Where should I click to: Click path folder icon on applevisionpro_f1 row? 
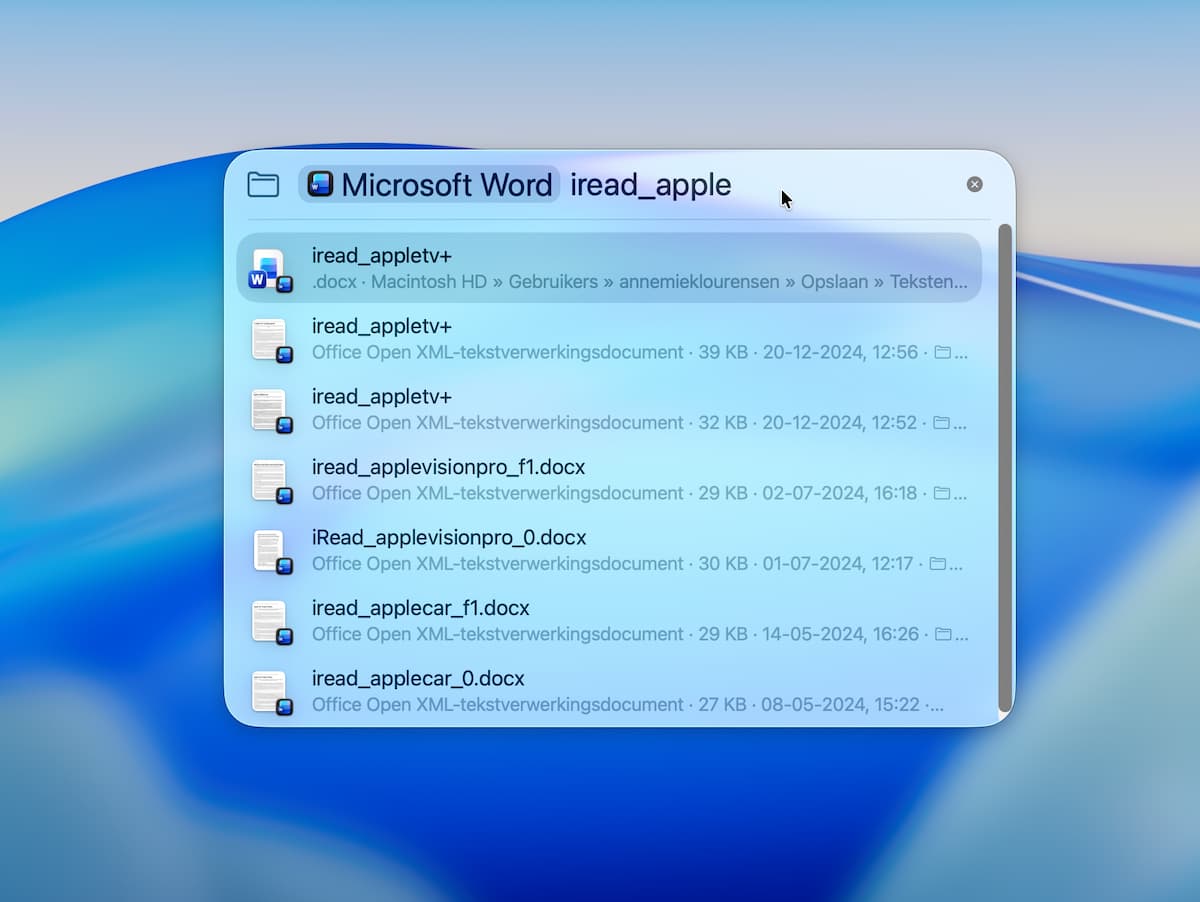942,494
